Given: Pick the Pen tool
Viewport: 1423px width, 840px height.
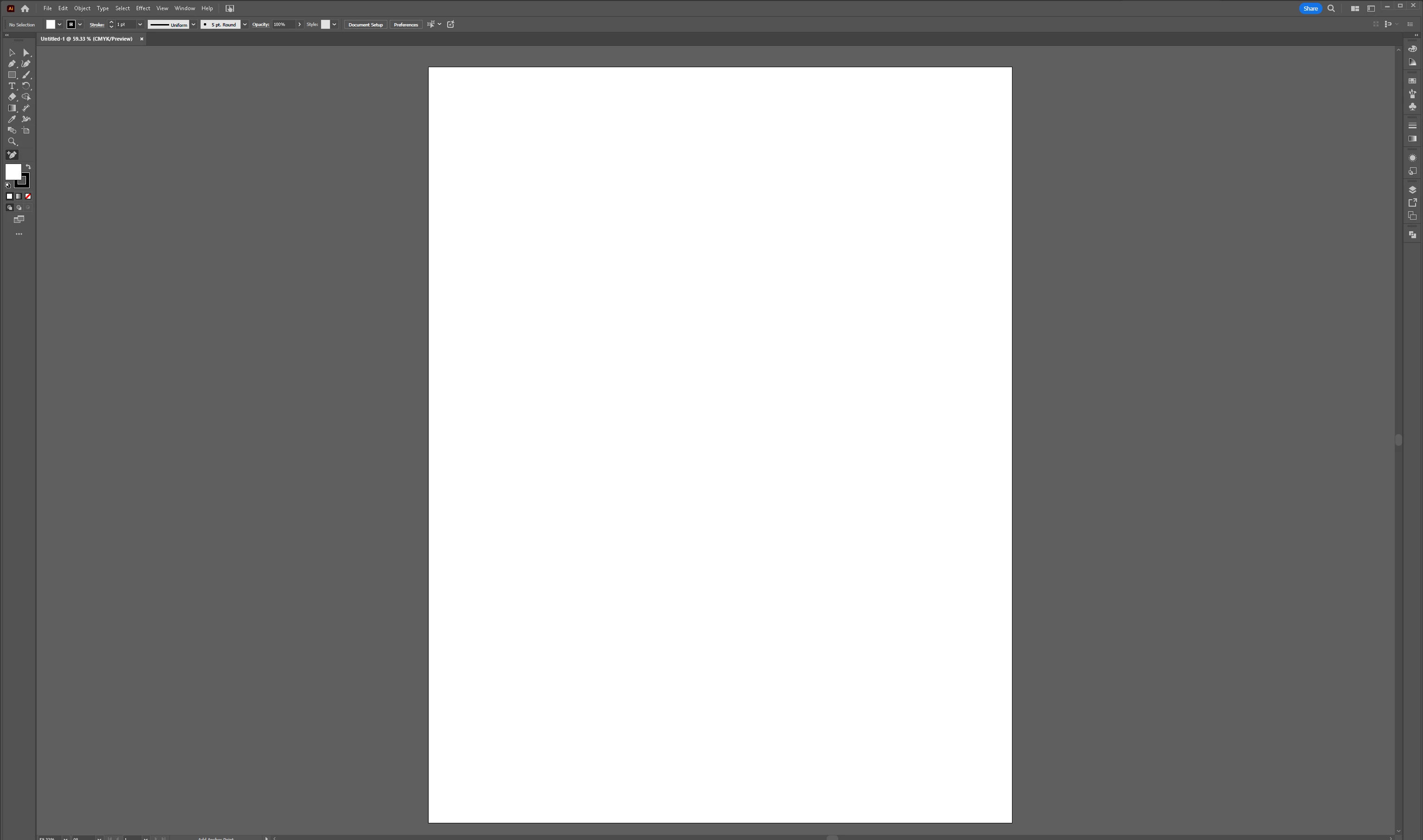Looking at the screenshot, I should click(x=12, y=64).
